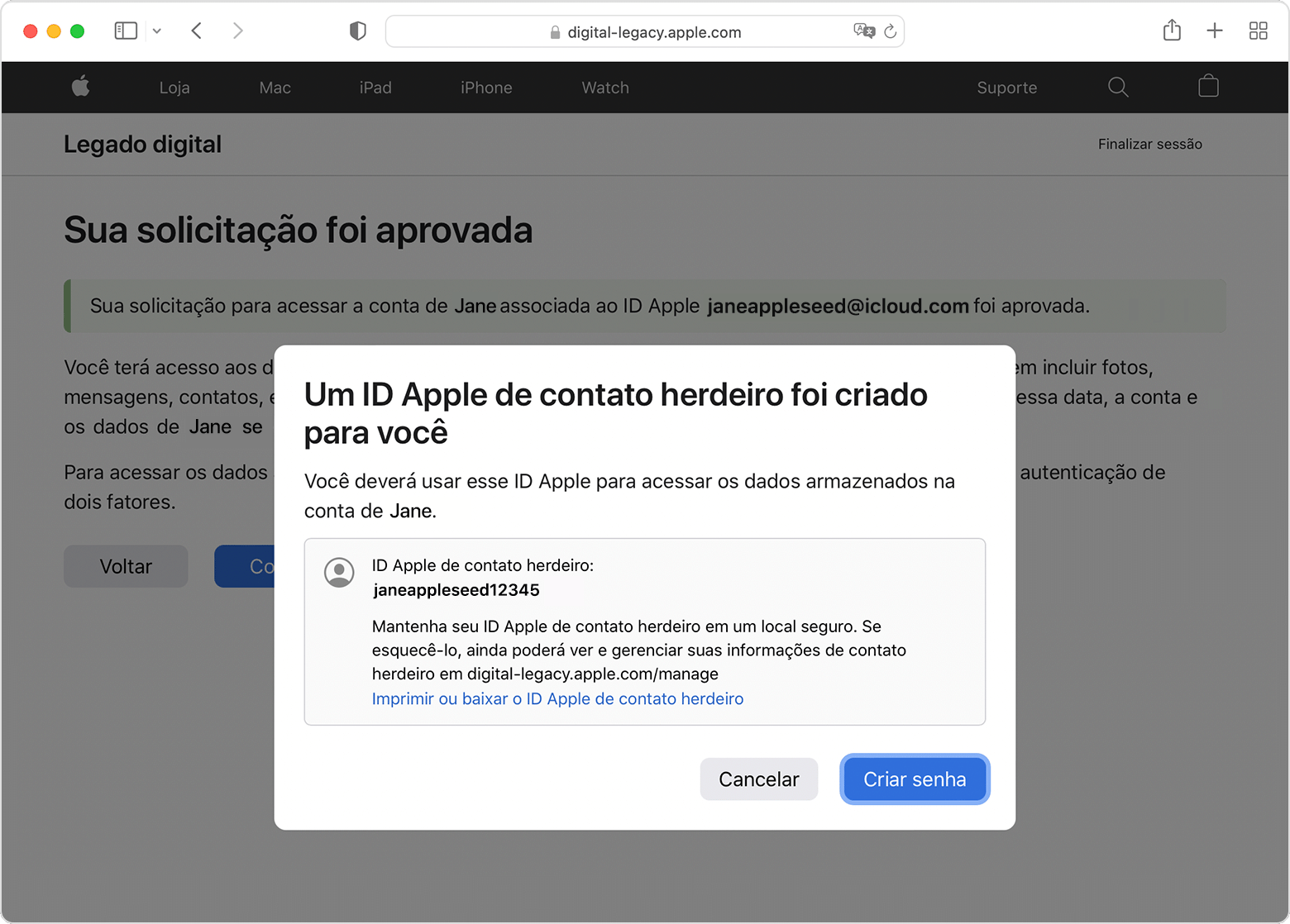1290x924 pixels.
Task: Go forward with the browser forward arrow
Action: 238,31
